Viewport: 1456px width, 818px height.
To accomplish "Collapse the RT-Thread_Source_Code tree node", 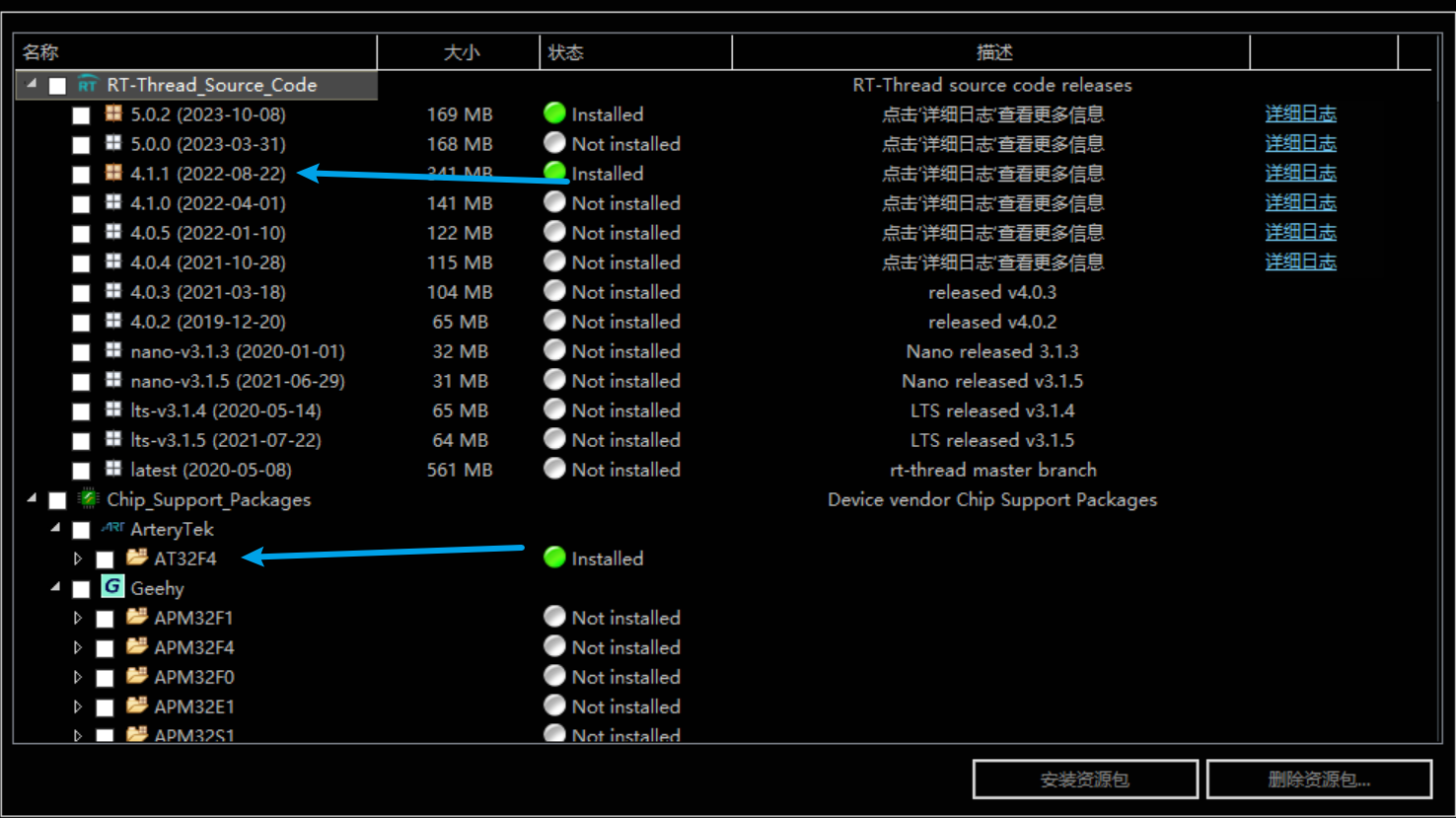I will [x=32, y=84].
